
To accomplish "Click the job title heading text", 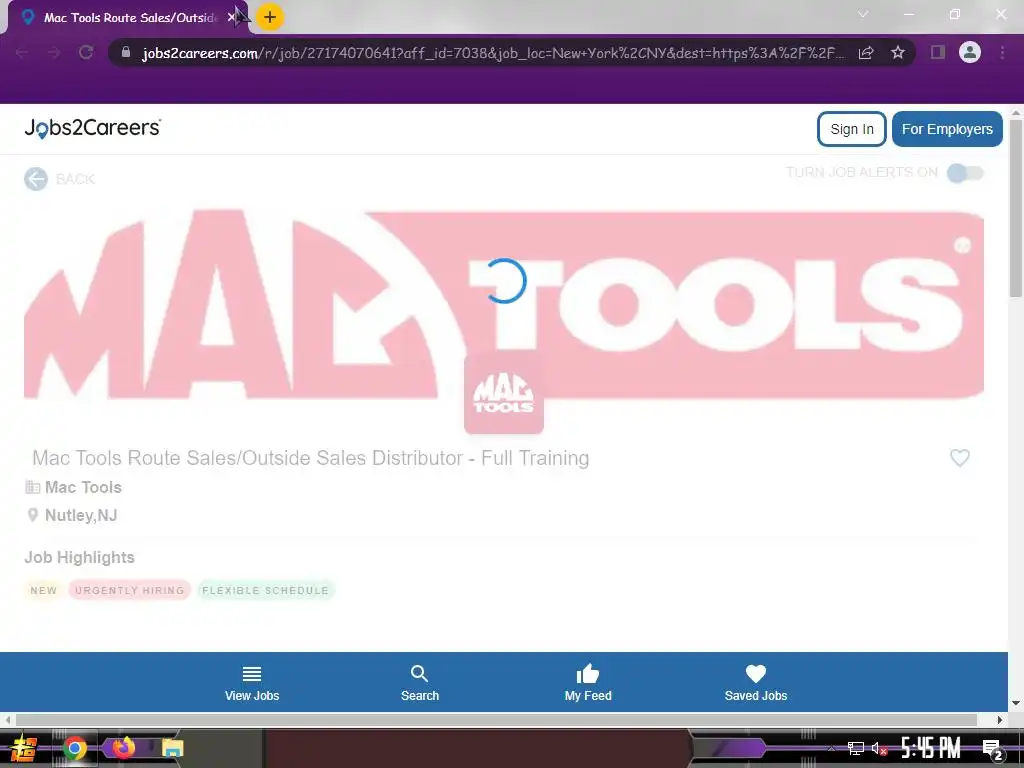I will point(311,458).
